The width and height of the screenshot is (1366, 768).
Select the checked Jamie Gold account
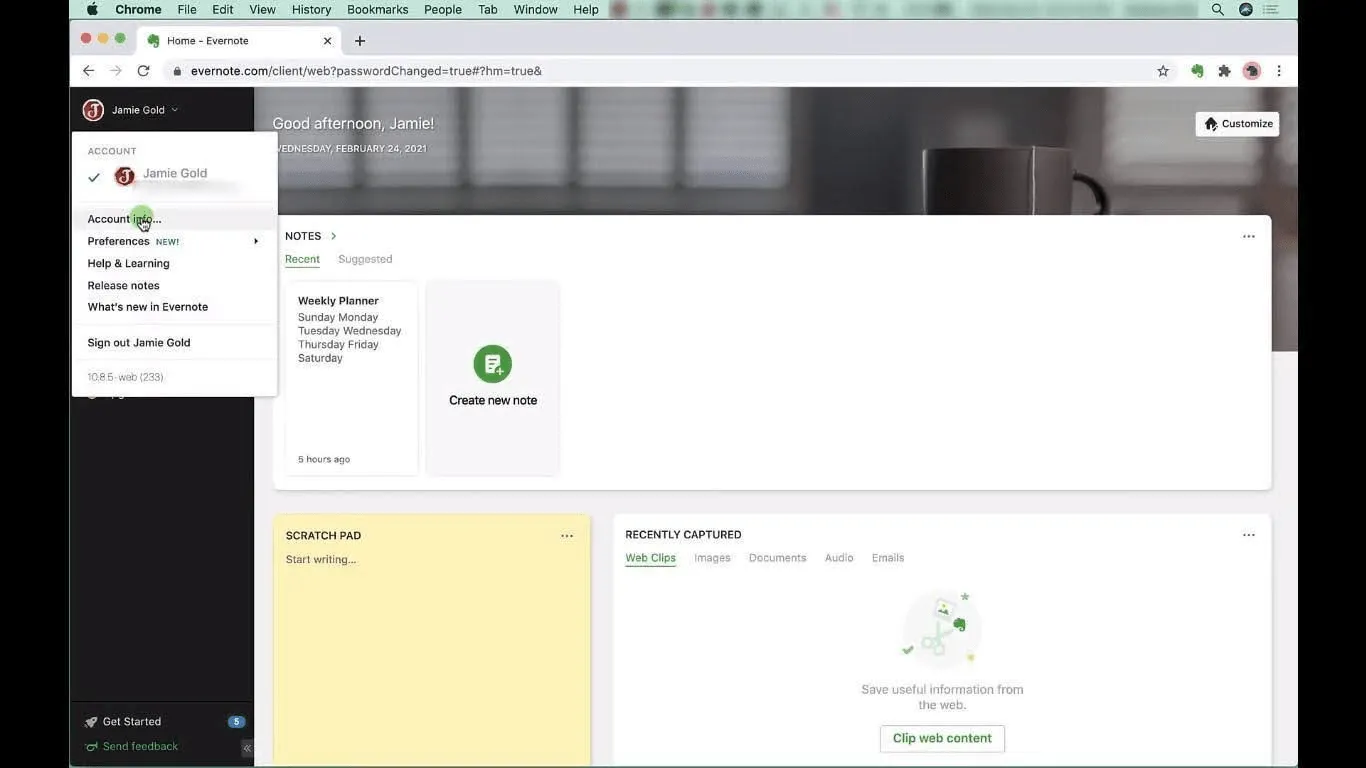point(175,177)
